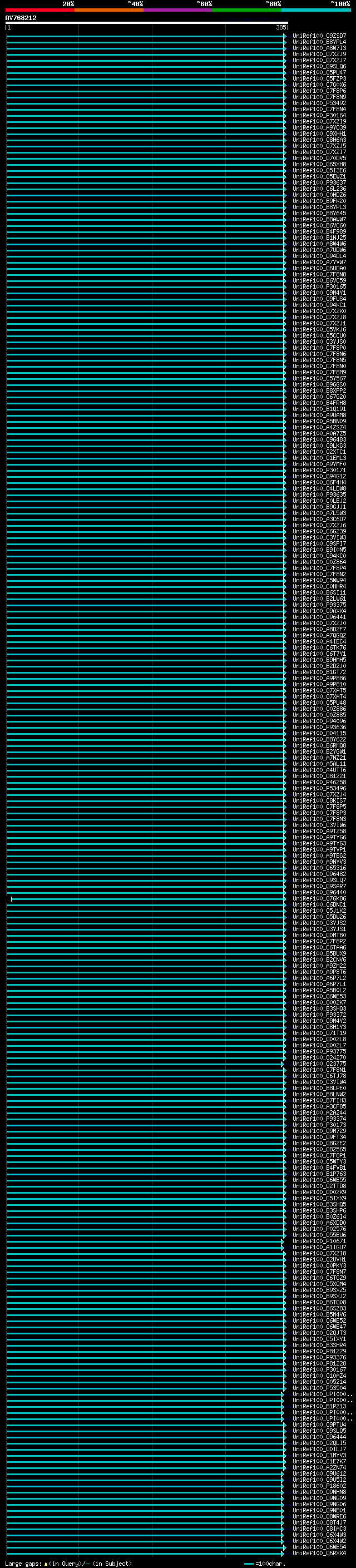Select label UniRef100_A9NYV3
The width and height of the screenshot is (356, 1568).
coord(319,861)
